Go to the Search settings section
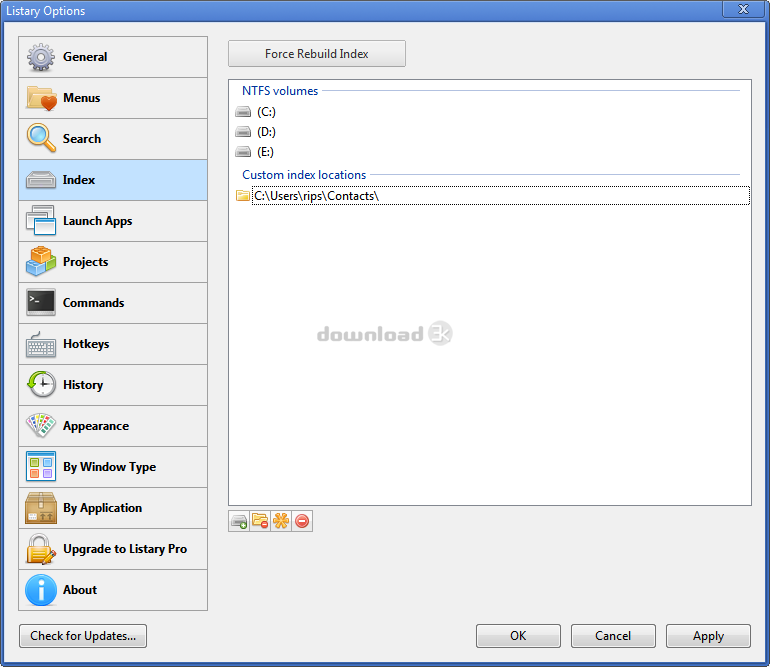The image size is (770, 667). (x=113, y=139)
